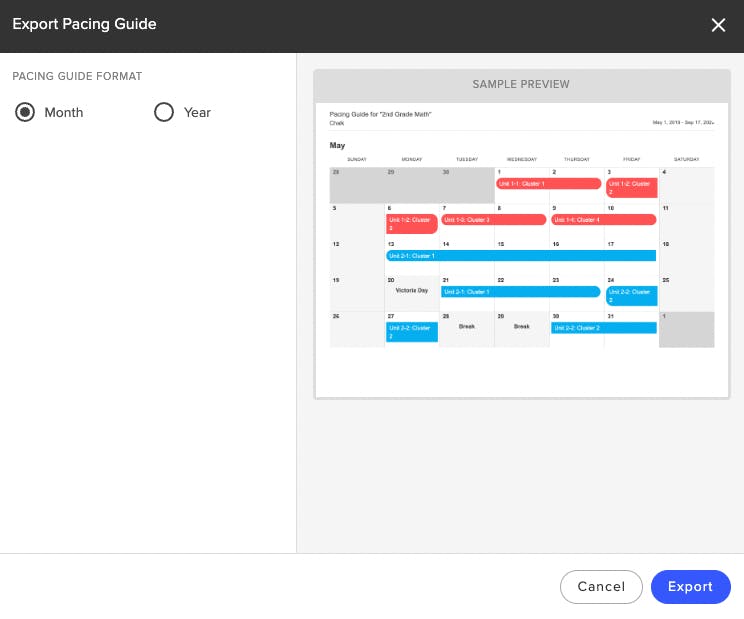The height and width of the screenshot is (619, 744).
Task: Select the Year format radio button
Action: click(164, 112)
